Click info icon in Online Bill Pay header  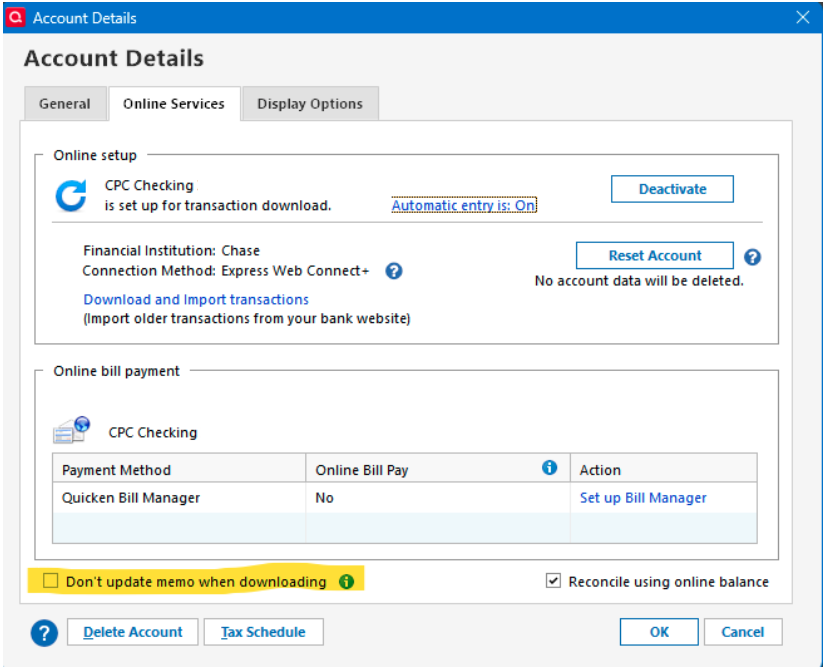(549, 468)
